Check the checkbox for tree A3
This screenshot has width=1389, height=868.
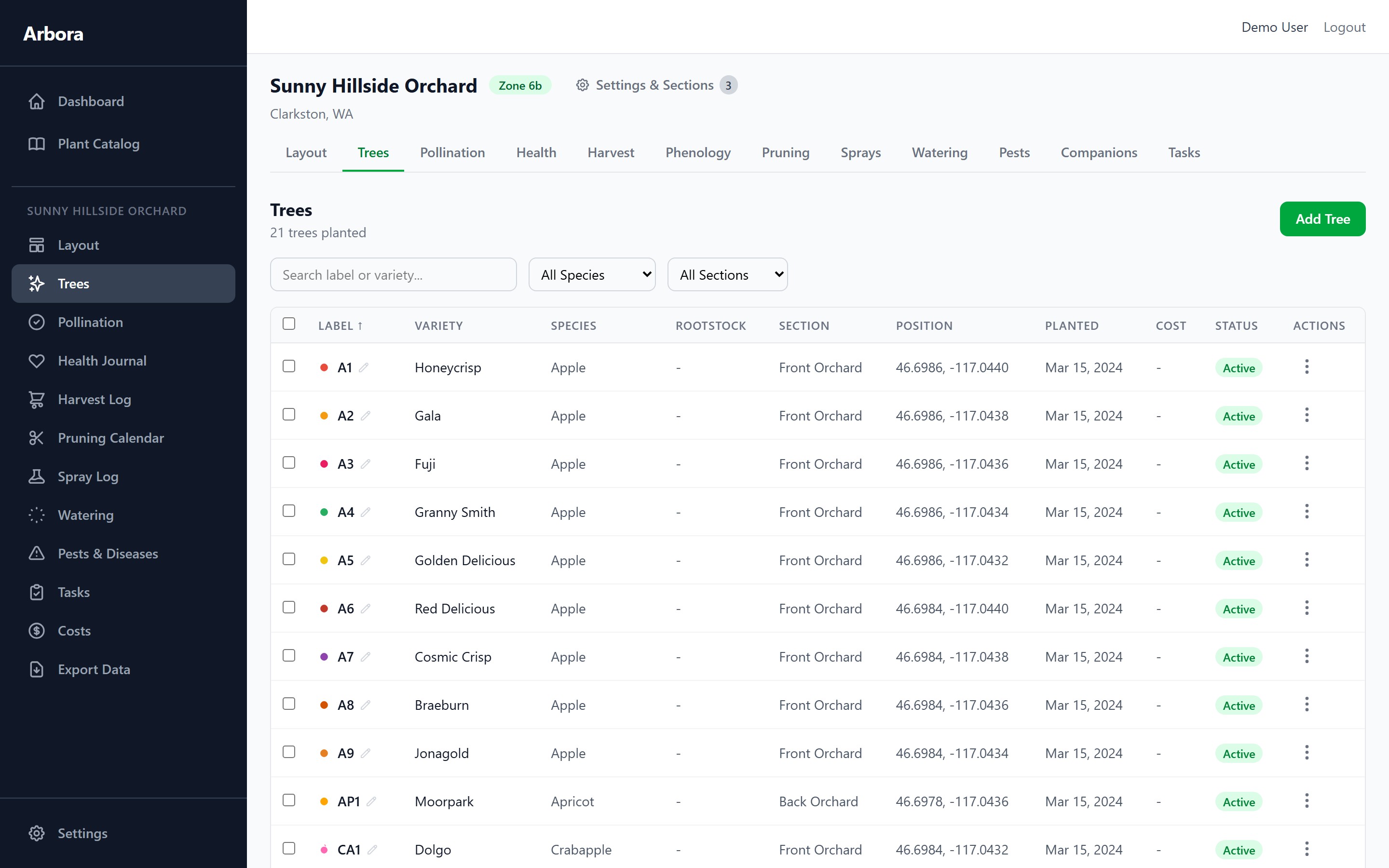click(289, 463)
